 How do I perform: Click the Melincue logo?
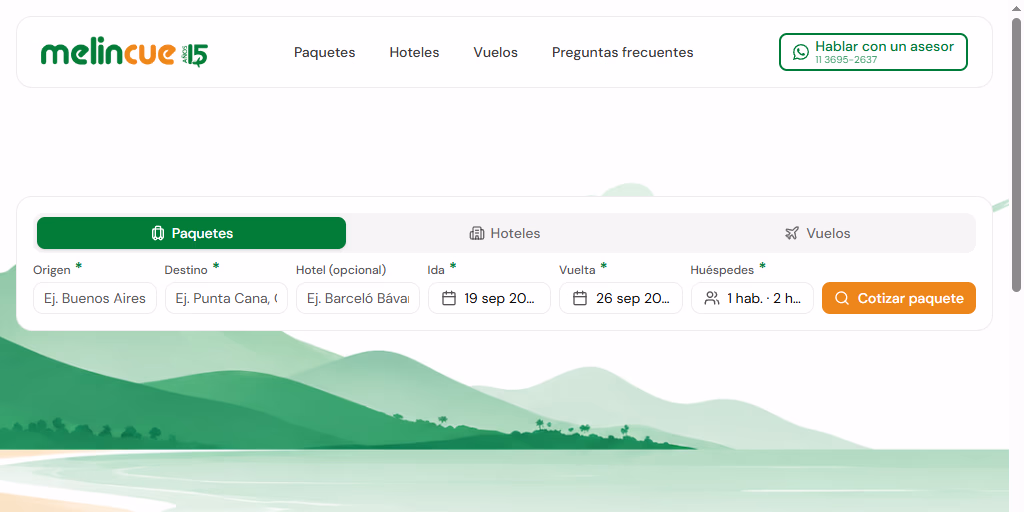[124, 53]
